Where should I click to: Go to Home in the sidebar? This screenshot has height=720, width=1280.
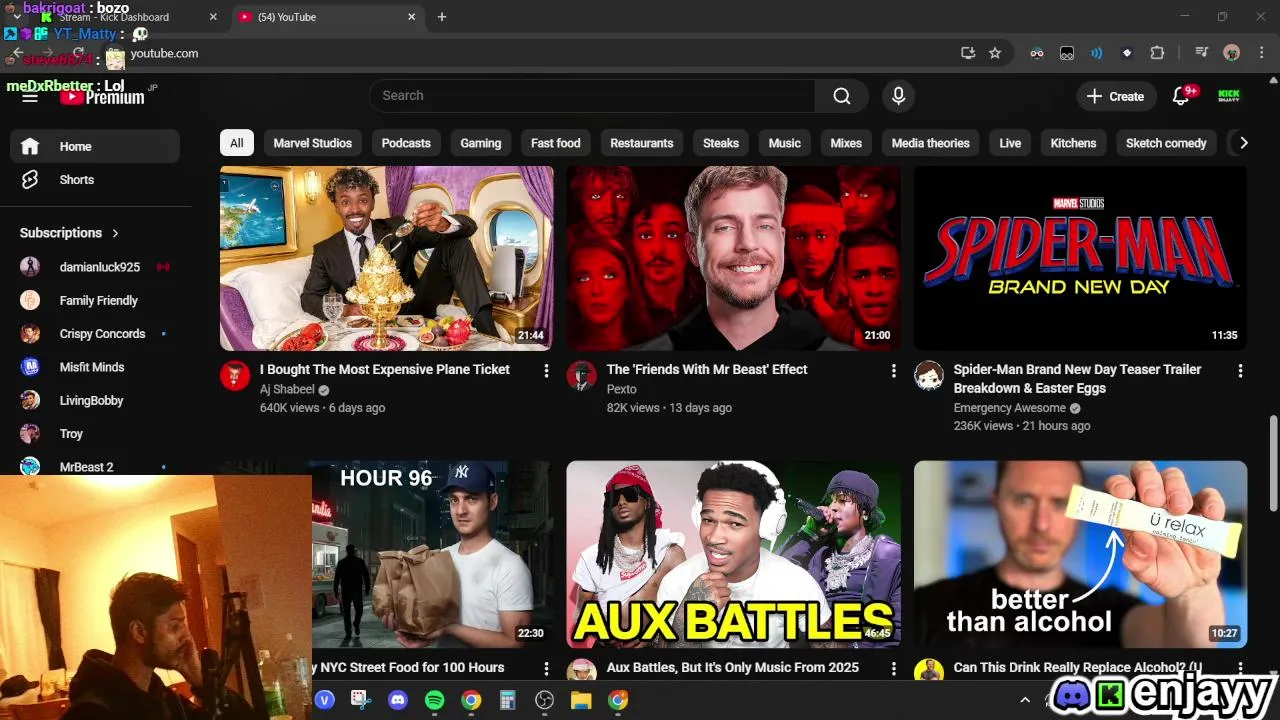(x=95, y=146)
